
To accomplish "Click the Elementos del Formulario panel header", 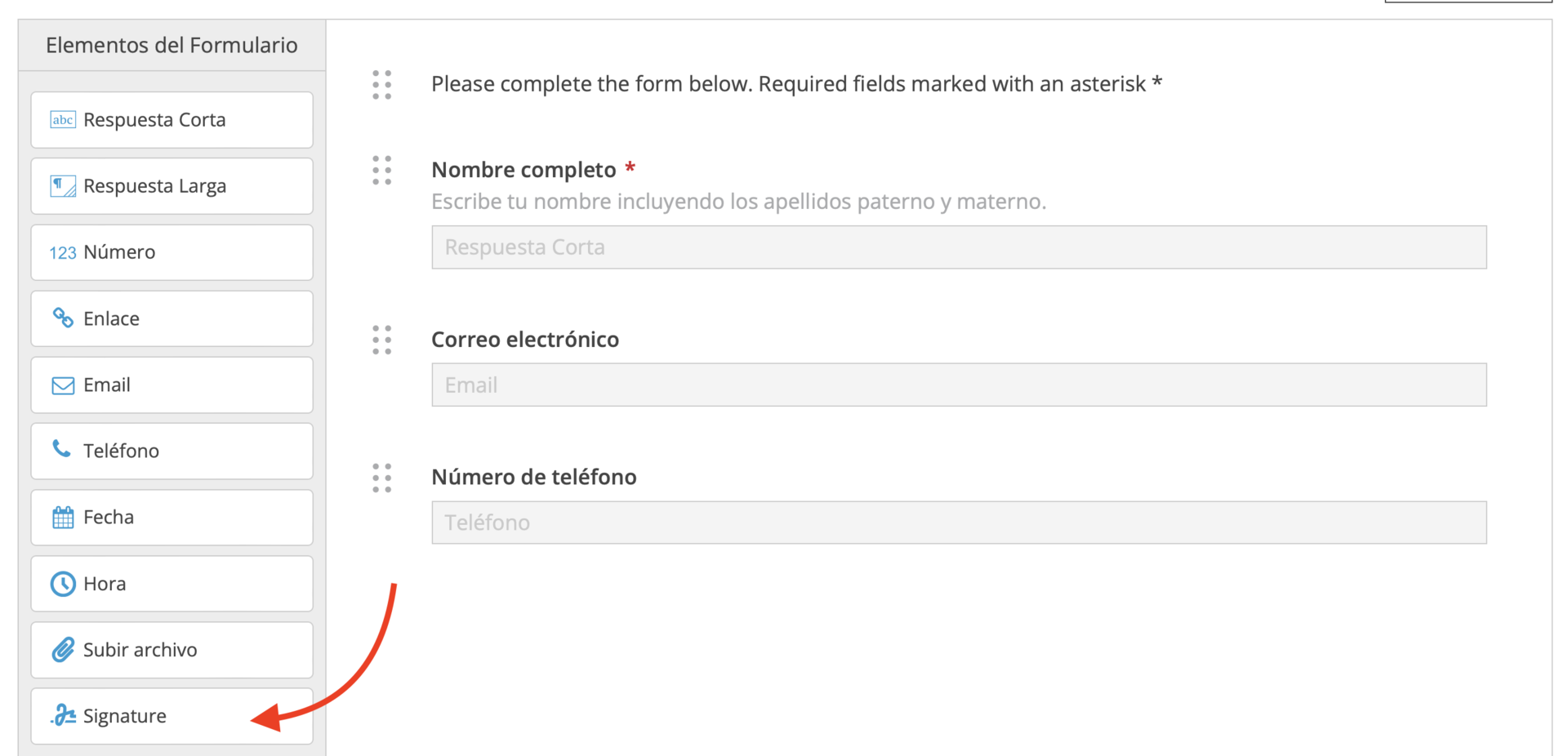I will (x=171, y=45).
